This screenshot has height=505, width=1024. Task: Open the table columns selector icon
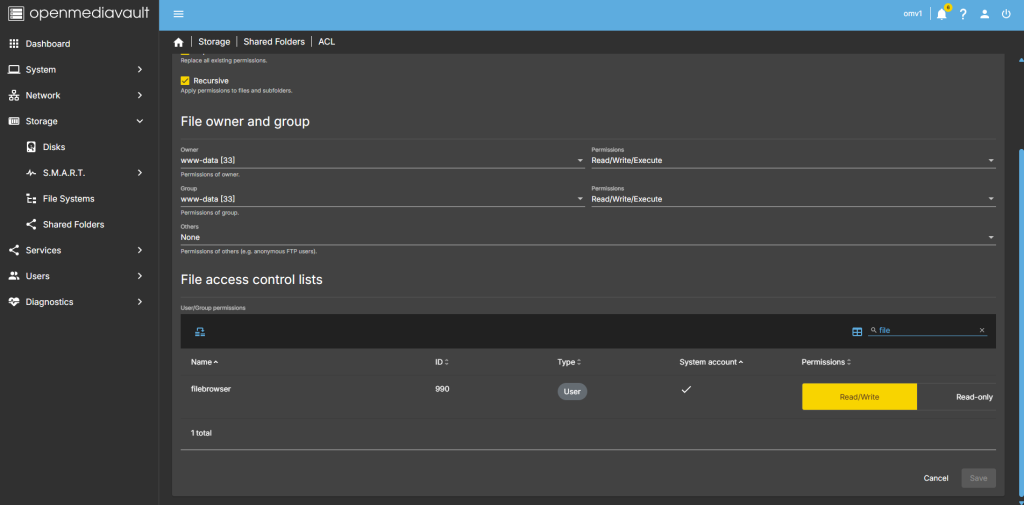[856, 331]
